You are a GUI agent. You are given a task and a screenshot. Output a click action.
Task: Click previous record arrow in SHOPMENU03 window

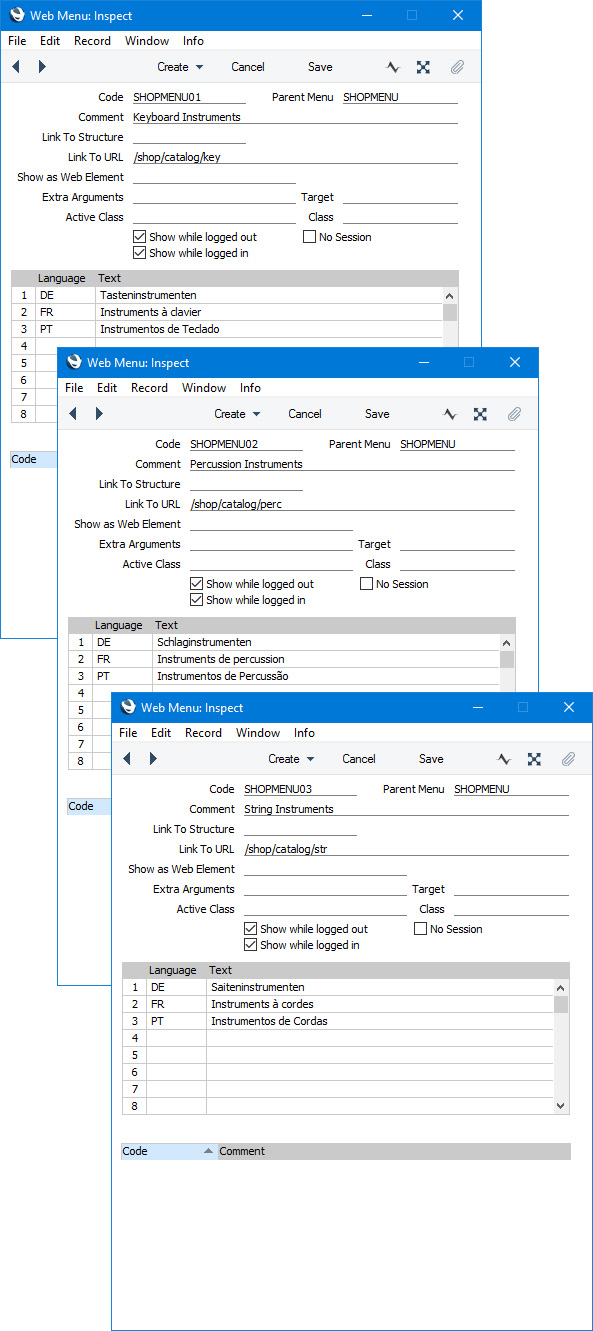126,759
